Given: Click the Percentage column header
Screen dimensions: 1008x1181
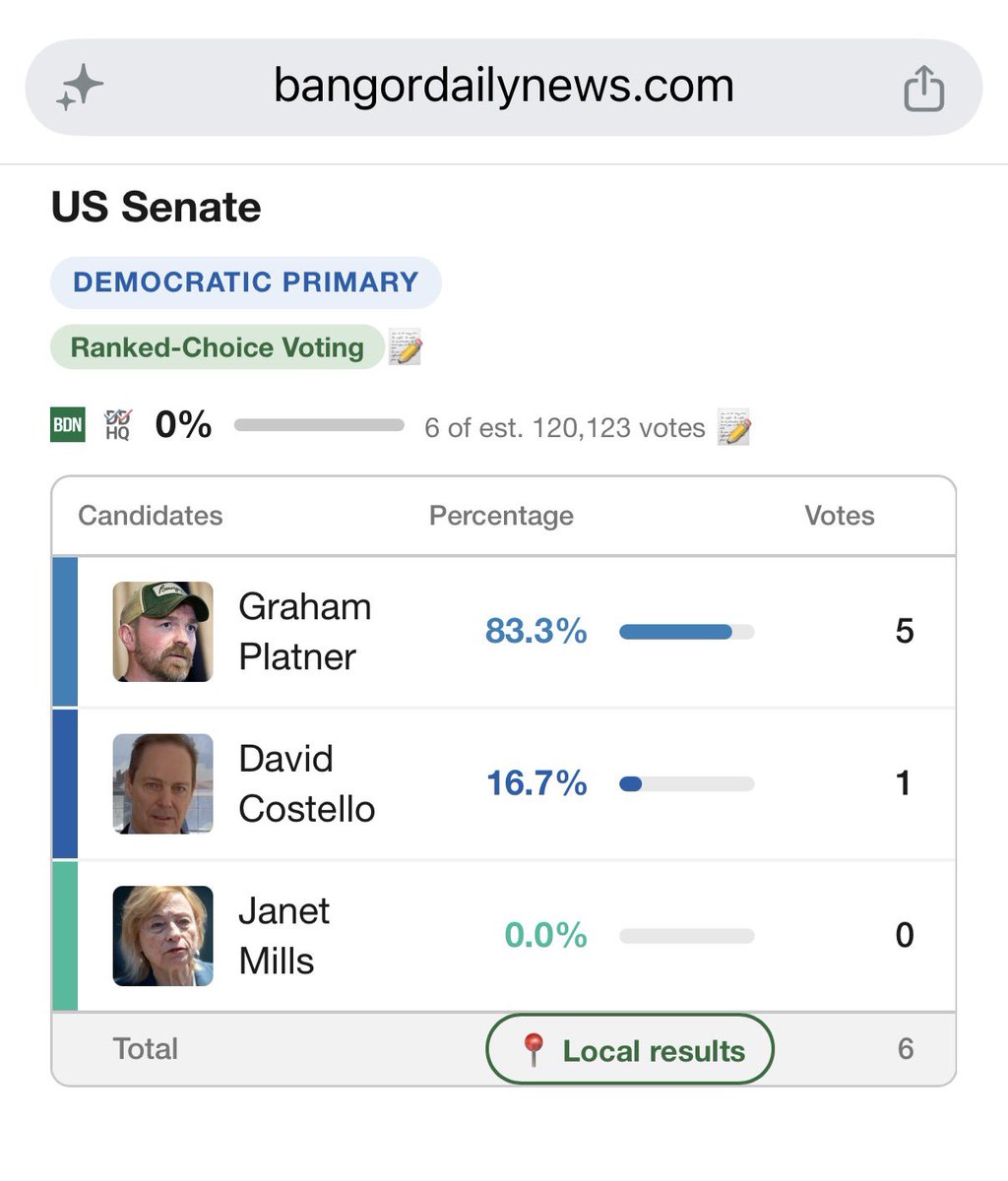Looking at the screenshot, I should click(501, 516).
